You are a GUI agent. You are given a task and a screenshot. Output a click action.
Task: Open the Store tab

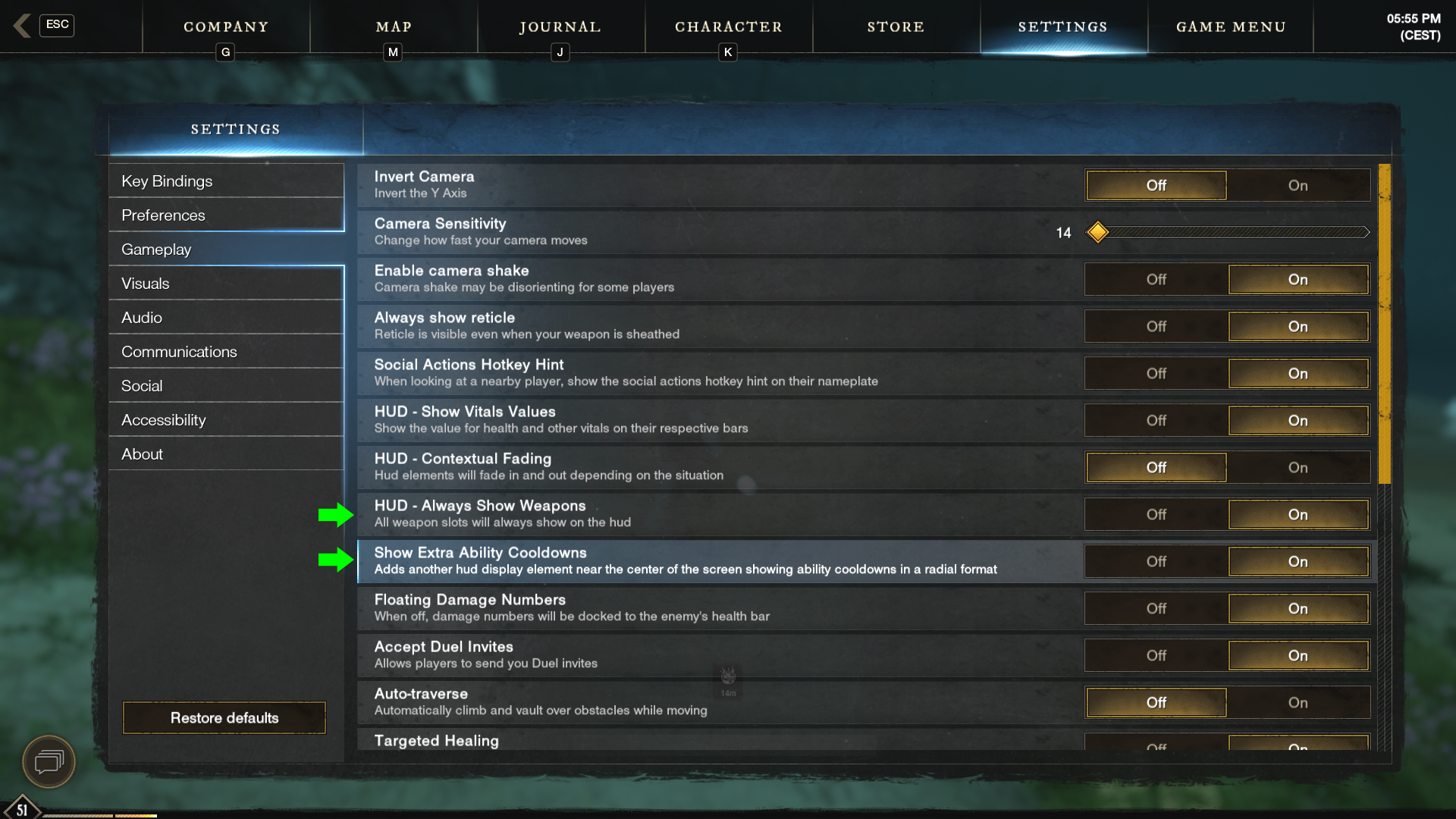(x=896, y=27)
